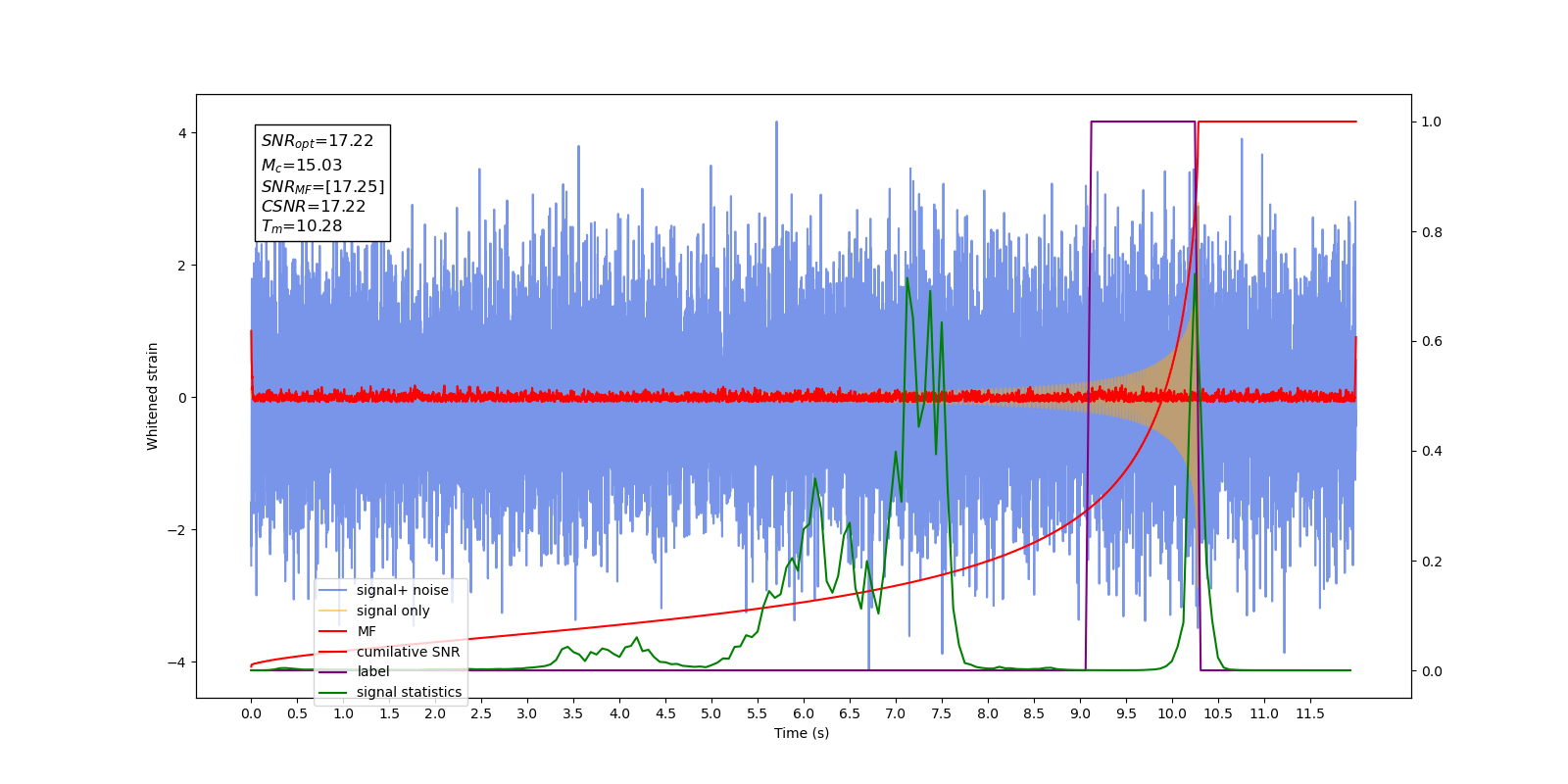
Task: Select the 3.0 tick label on time axis
Action: 527,713
